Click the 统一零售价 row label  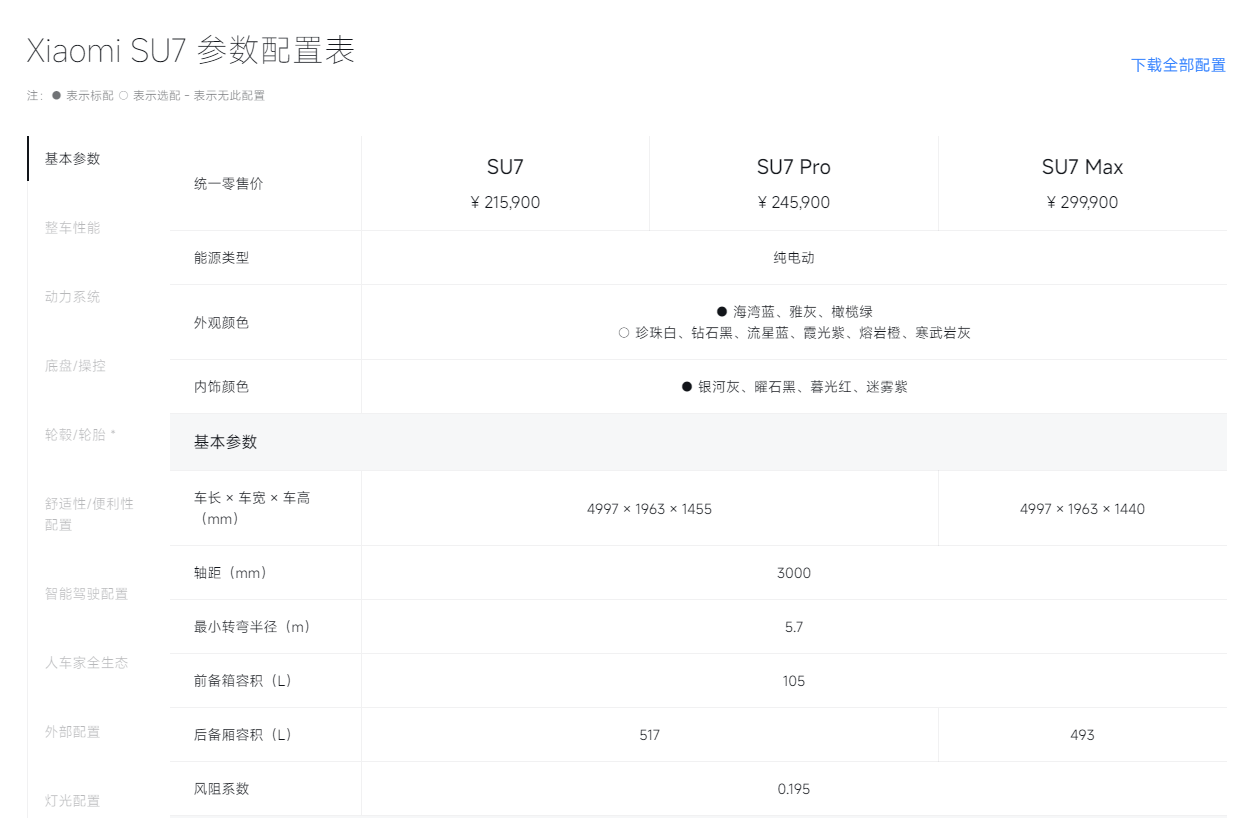pyautogui.click(x=229, y=184)
